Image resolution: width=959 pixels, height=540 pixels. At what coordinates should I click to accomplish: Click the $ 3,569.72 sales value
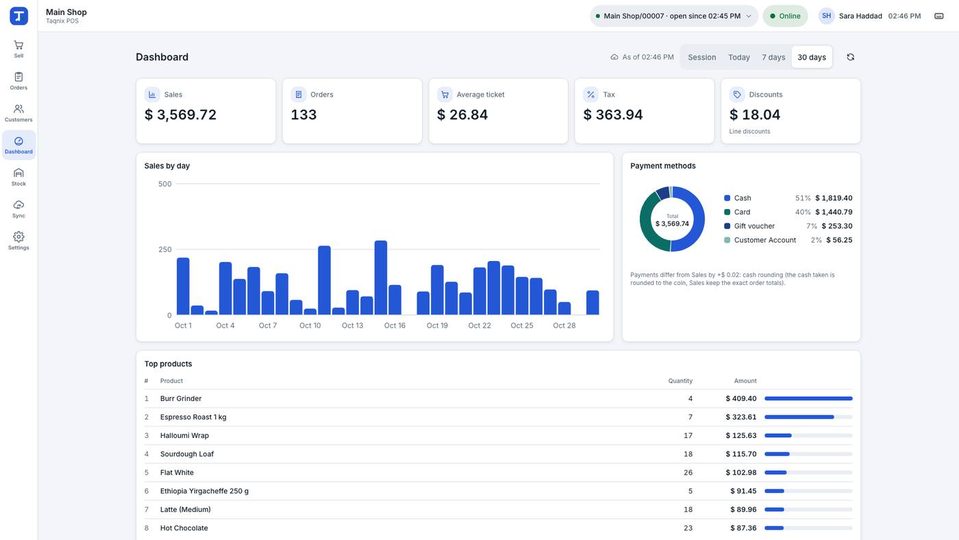coord(180,115)
